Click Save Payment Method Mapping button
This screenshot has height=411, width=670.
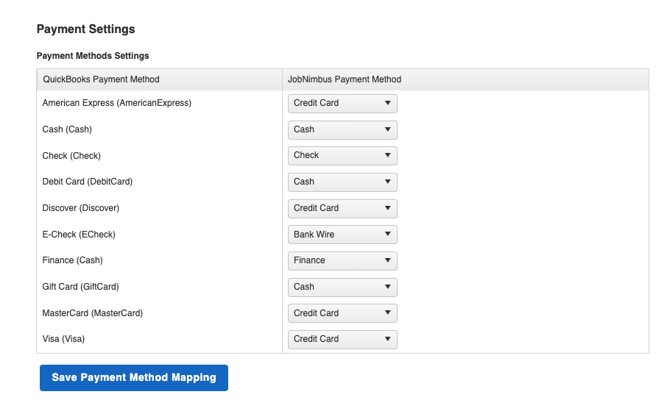click(134, 378)
